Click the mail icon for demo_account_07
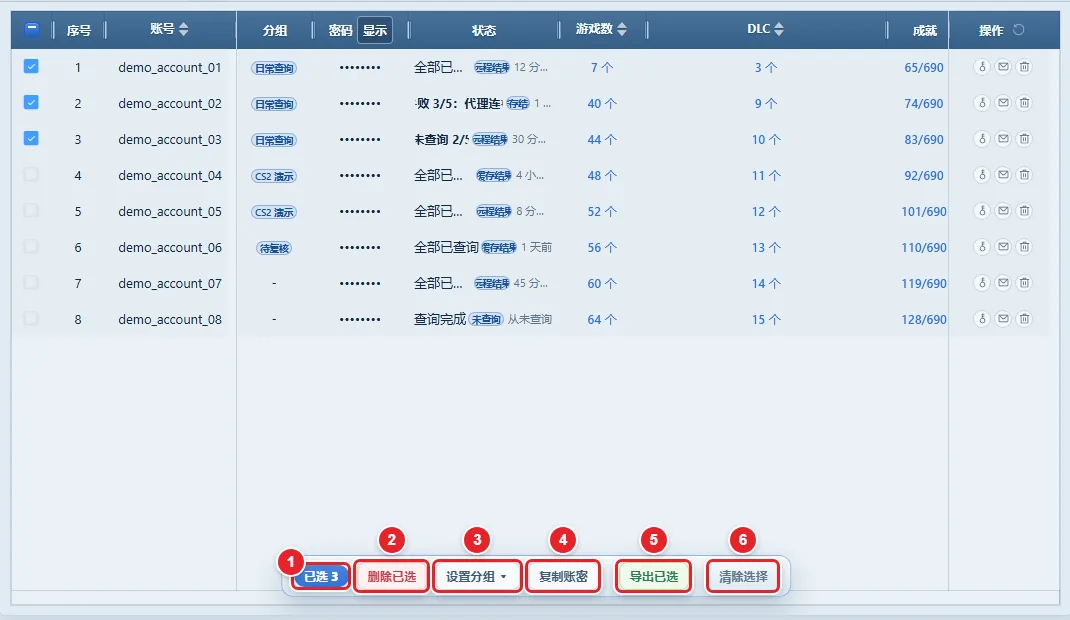Viewport: 1070px width, 620px height. 1003,283
